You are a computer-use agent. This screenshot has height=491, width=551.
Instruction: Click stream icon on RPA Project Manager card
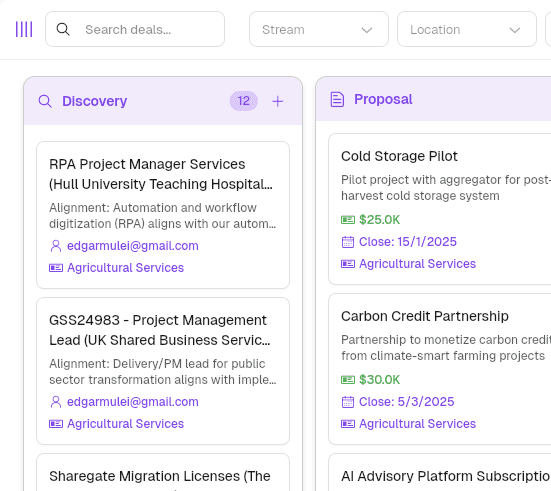pos(56,268)
